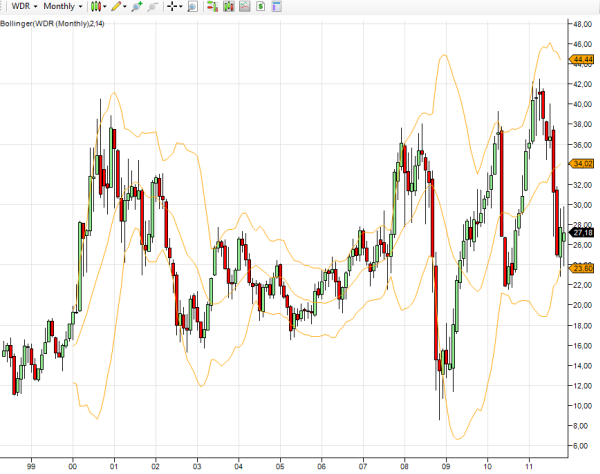Screen dimensions: 600x474
Task: Click the 48,00 price axis label
Action: pos(582,24)
